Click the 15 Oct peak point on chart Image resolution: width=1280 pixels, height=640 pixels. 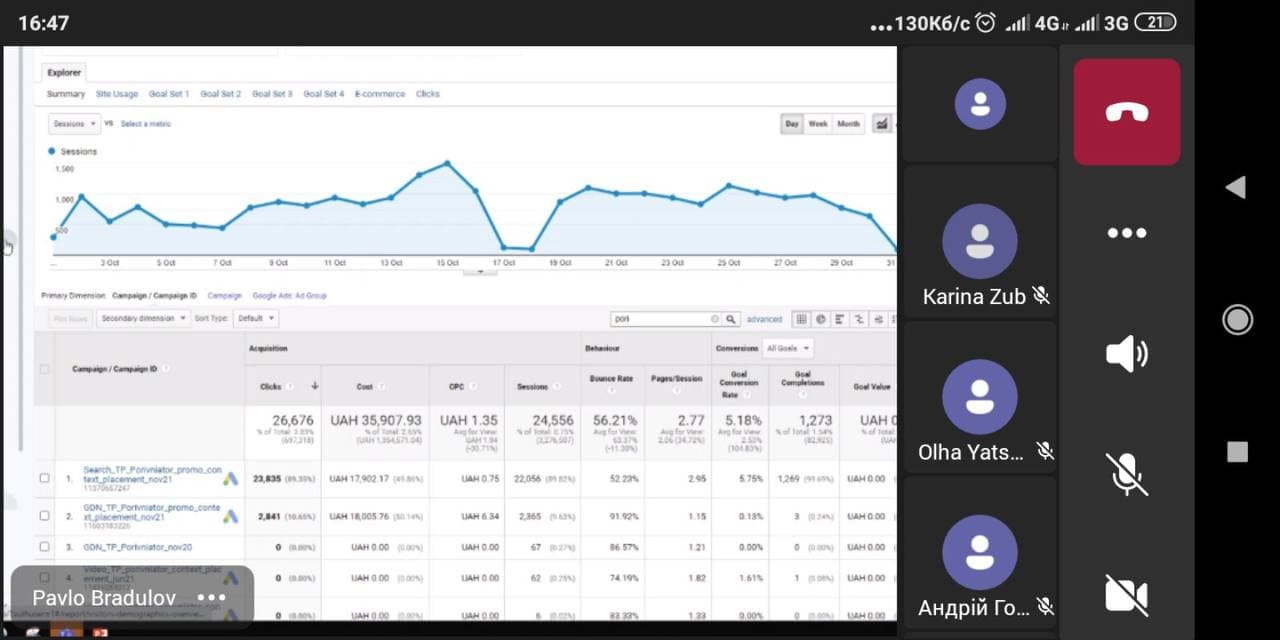coord(447,163)
